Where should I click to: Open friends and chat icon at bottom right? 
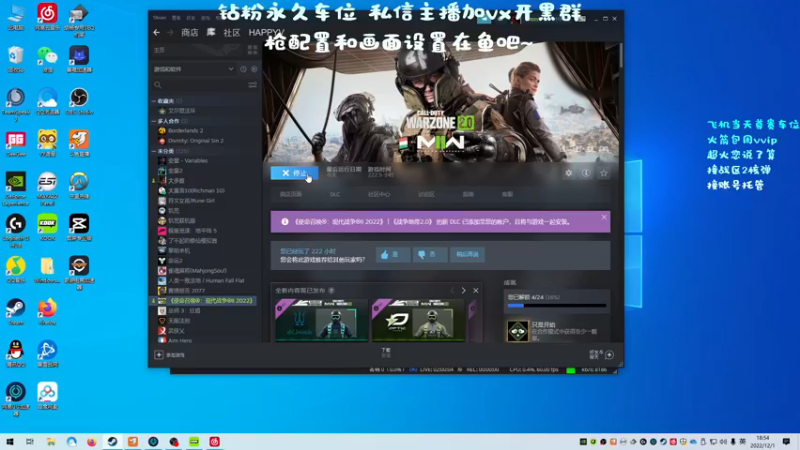[609, 355]
